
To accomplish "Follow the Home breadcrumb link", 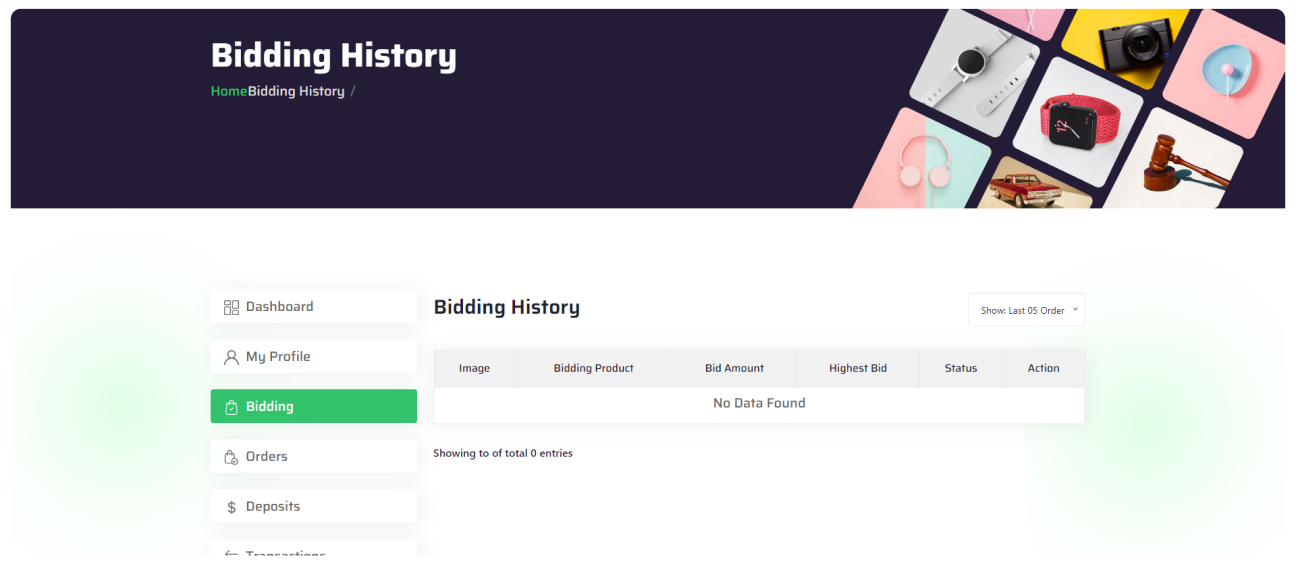I will click(229, 91).
